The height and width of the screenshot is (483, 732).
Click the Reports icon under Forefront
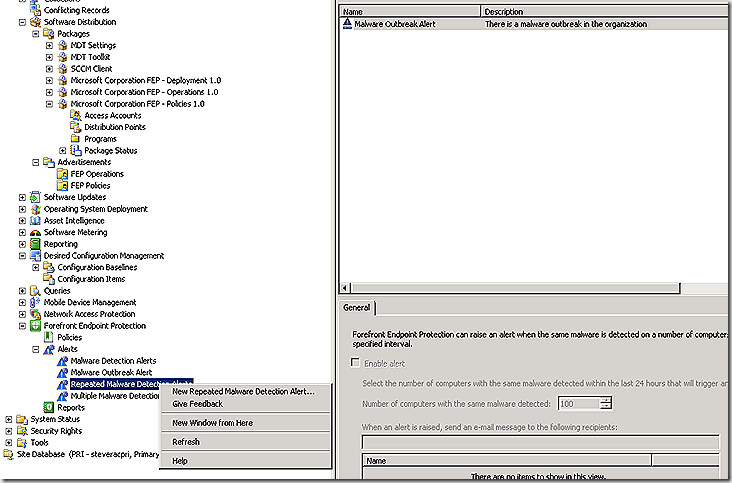click(x=49, y=407)
